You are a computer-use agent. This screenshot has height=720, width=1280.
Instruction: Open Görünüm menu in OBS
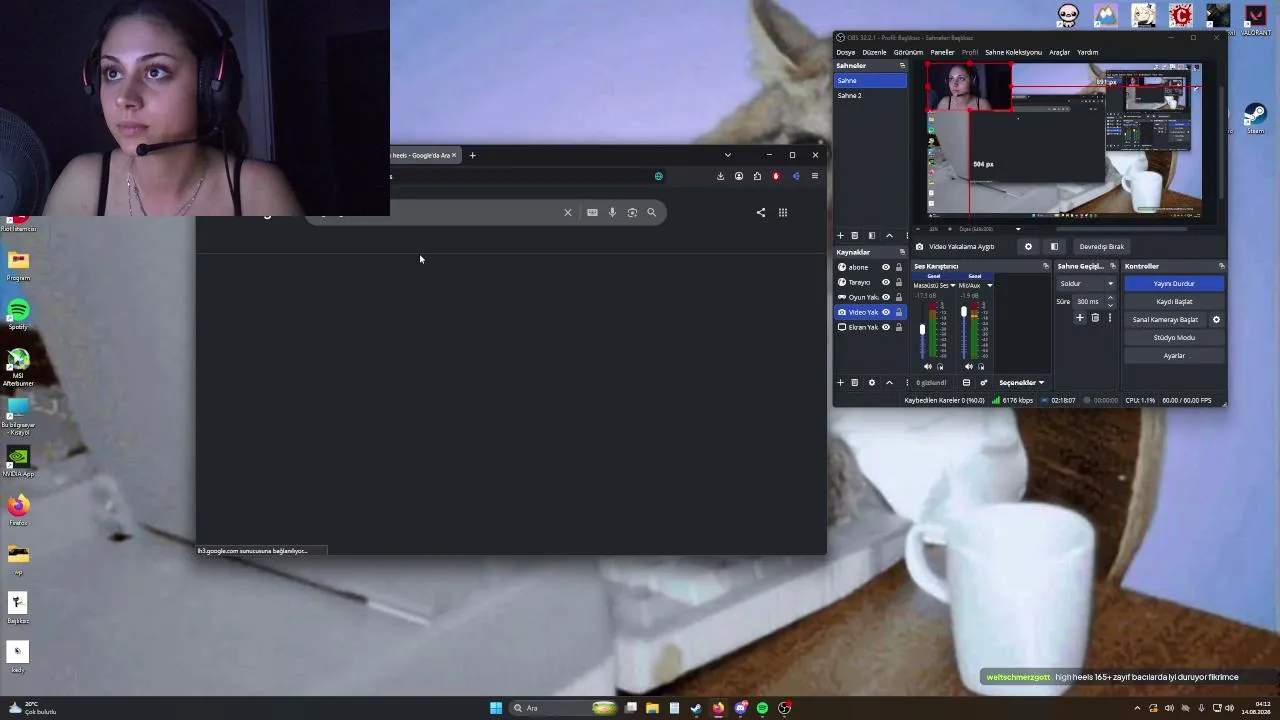(x=908, y=52)
